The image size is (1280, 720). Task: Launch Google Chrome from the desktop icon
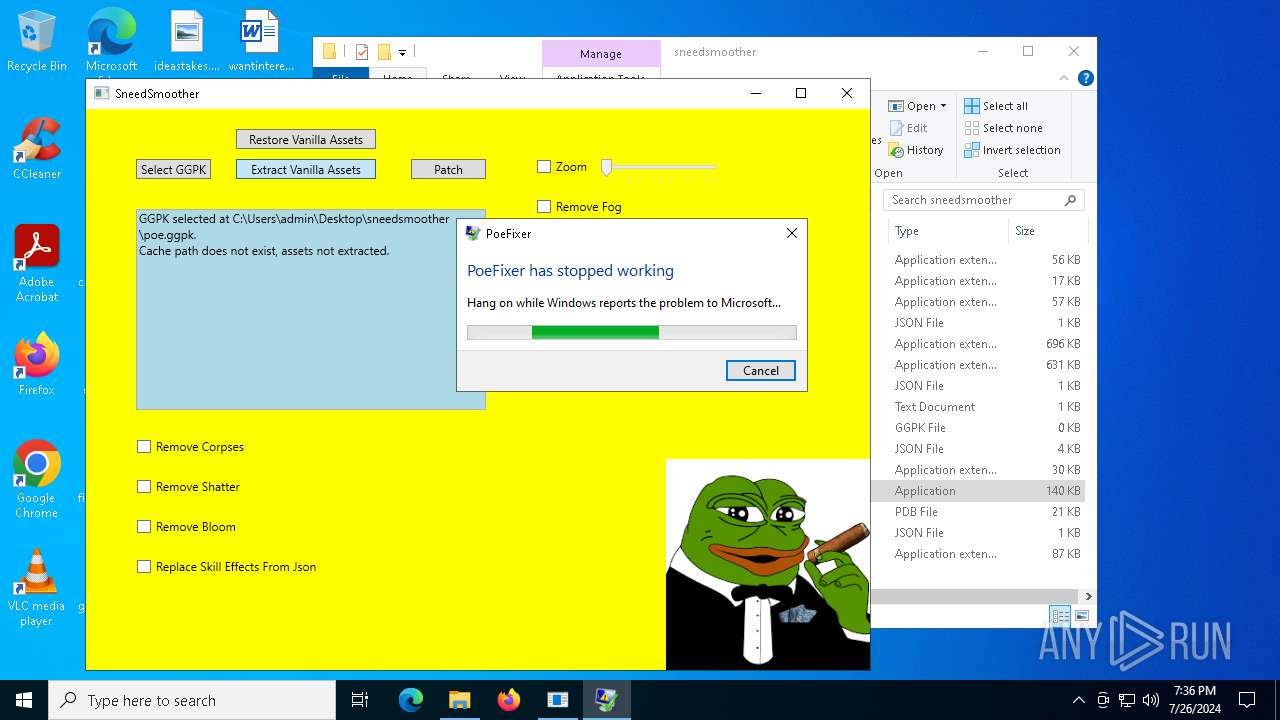(x=37, y=479)
